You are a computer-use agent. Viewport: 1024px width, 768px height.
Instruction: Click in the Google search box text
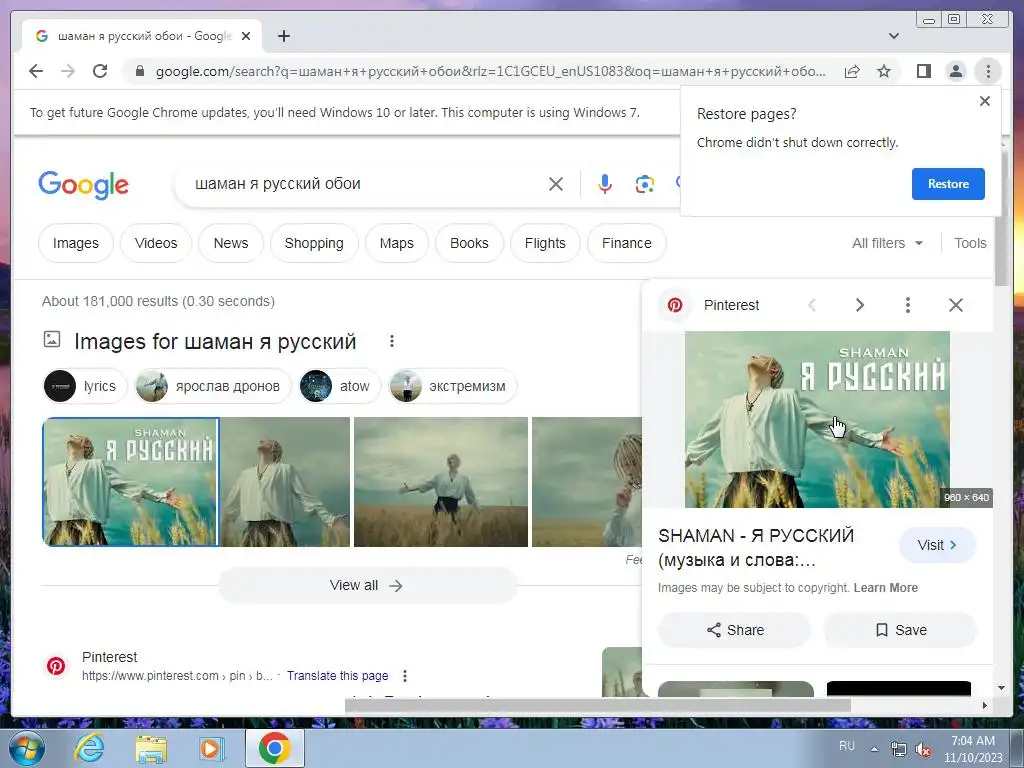(x=278, y=184)
